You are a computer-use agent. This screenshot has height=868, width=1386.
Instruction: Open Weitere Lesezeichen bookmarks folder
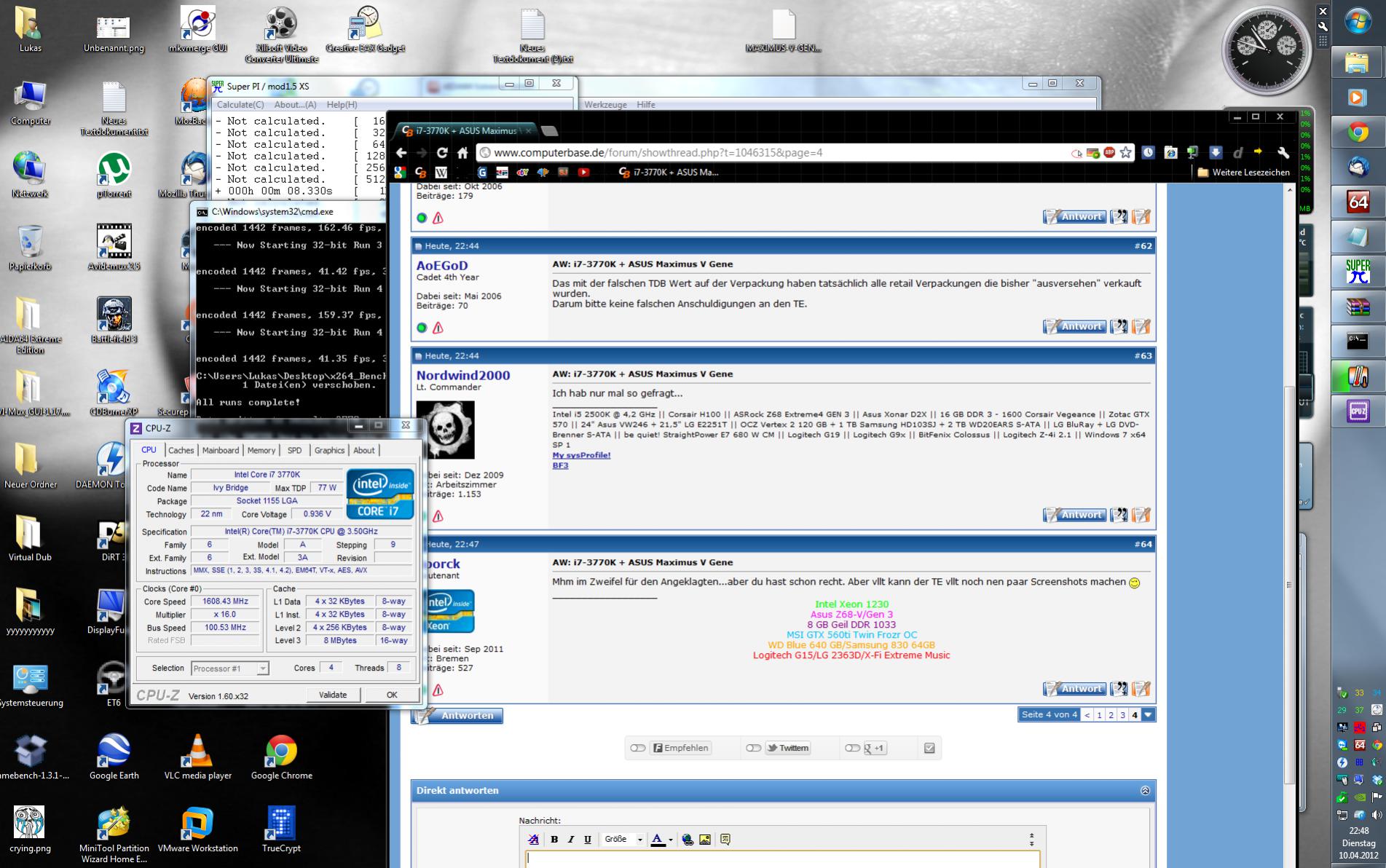click(1243, 173)
